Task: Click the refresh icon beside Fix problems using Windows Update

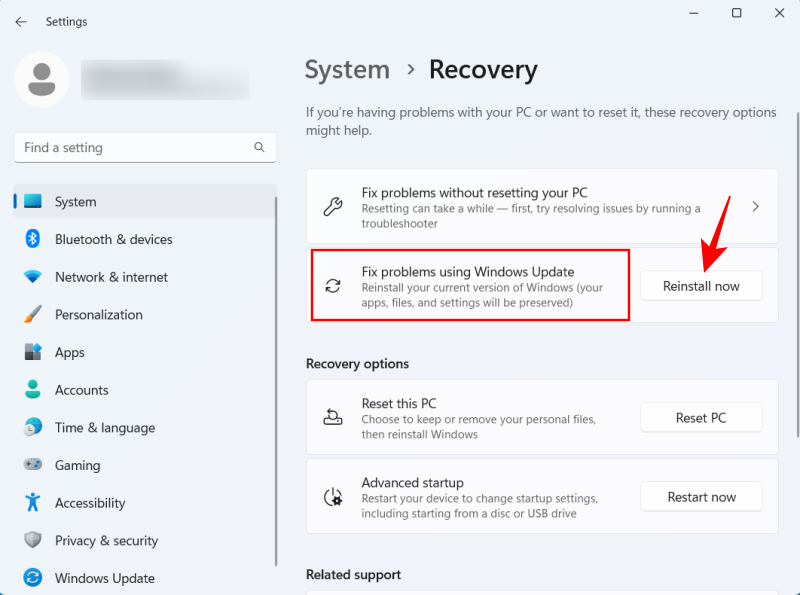Action: pyautogui.click(x=333, y=286)
